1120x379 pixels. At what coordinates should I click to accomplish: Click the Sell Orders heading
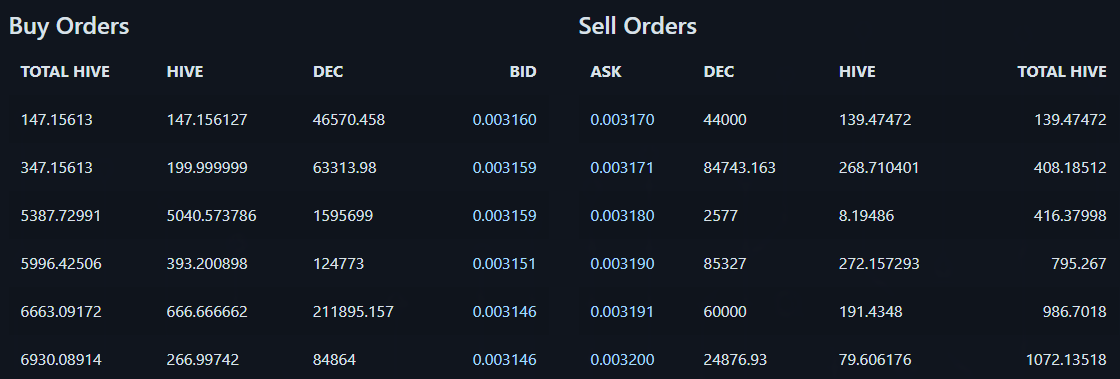click(x=637, y=26)
